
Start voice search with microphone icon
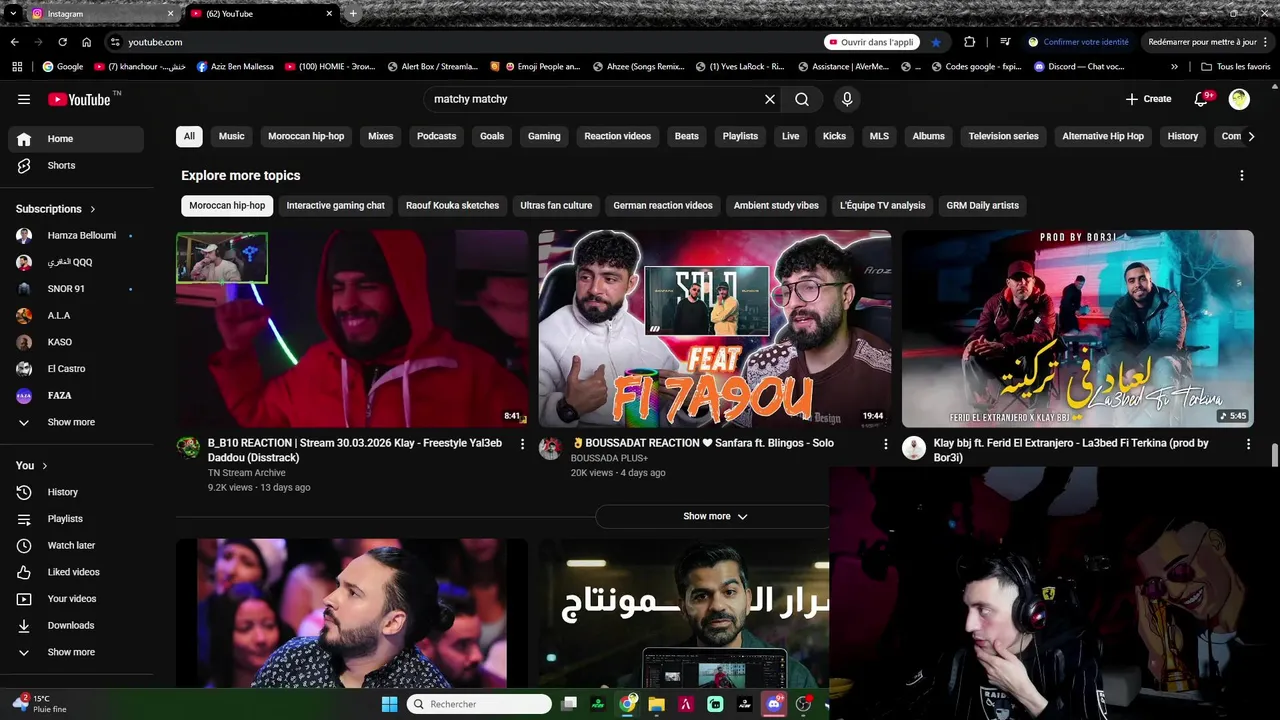(x=847, y=99)
